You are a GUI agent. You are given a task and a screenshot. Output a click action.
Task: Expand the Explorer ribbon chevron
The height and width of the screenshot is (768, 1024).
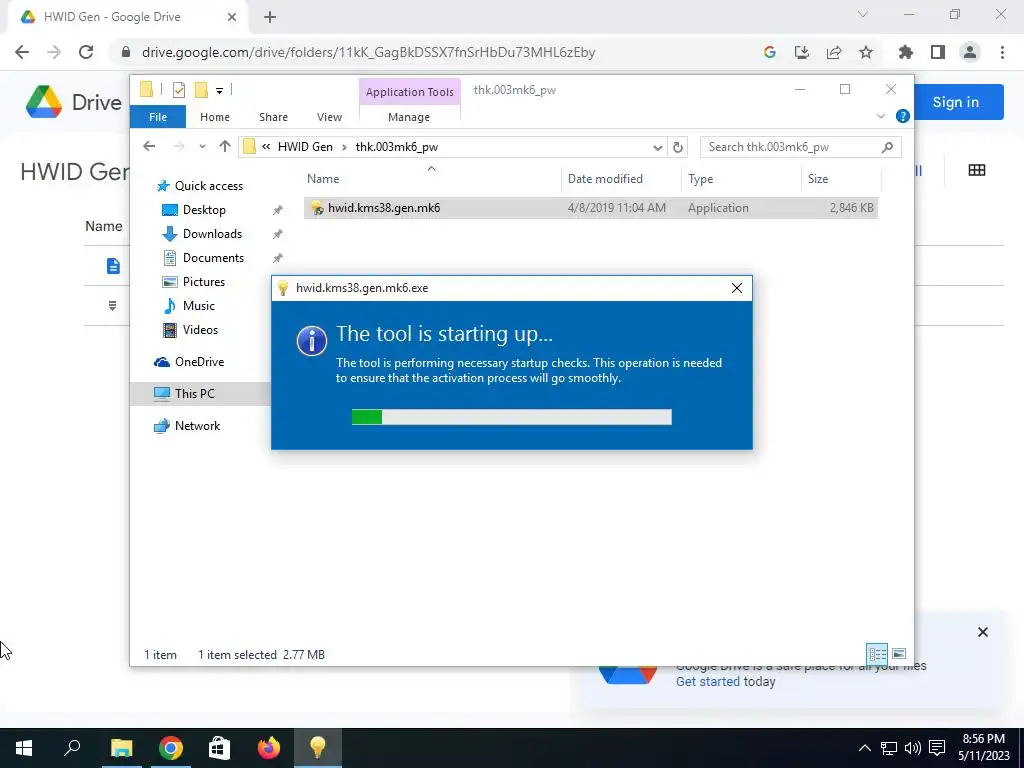point(880,116)
